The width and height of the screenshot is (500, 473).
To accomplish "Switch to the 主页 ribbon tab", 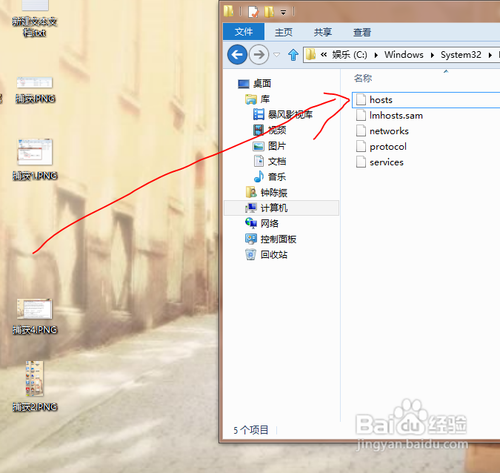I will coord(283,32).
